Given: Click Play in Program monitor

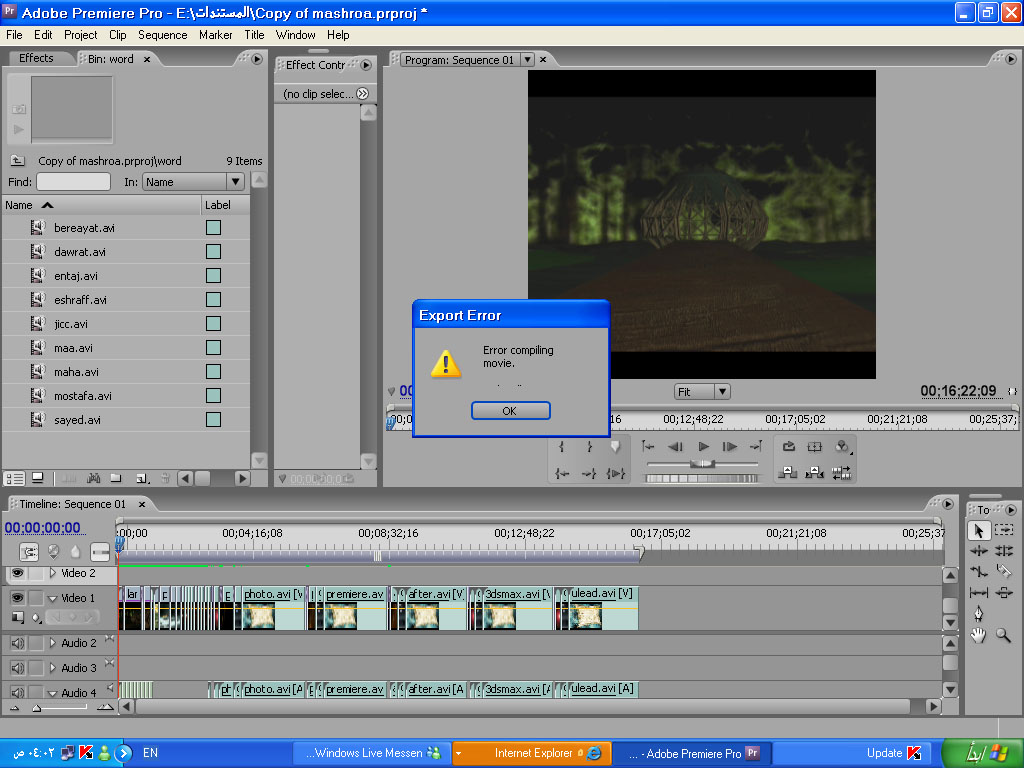Looking at the screenshot, I should click(703, 447).
